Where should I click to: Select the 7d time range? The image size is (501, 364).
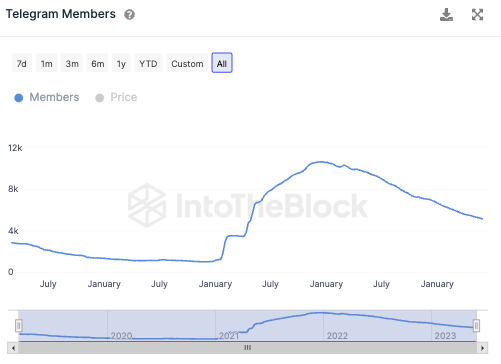(x=22, y=63)
